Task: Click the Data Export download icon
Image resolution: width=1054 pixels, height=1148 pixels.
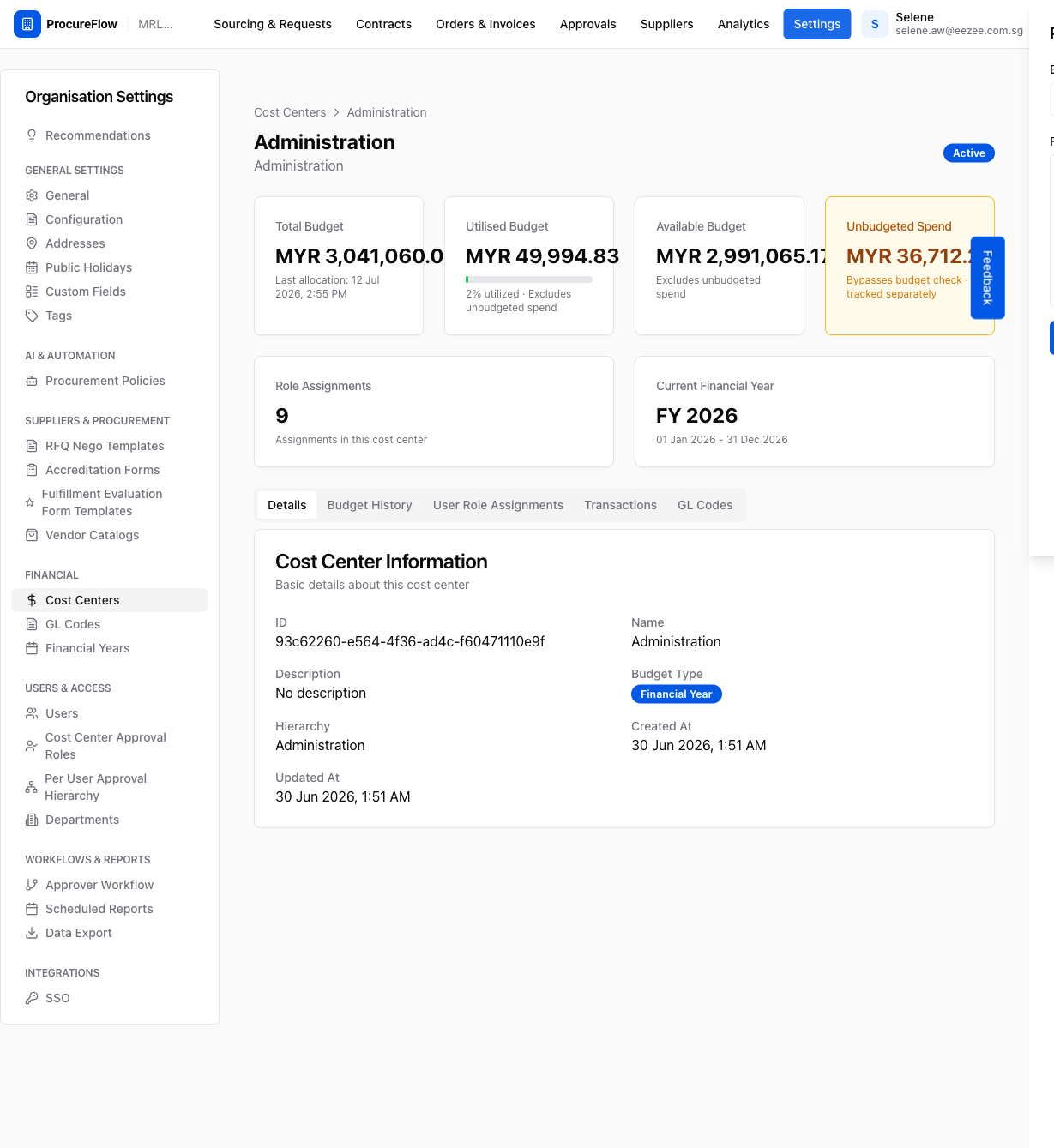Action: 32,933
